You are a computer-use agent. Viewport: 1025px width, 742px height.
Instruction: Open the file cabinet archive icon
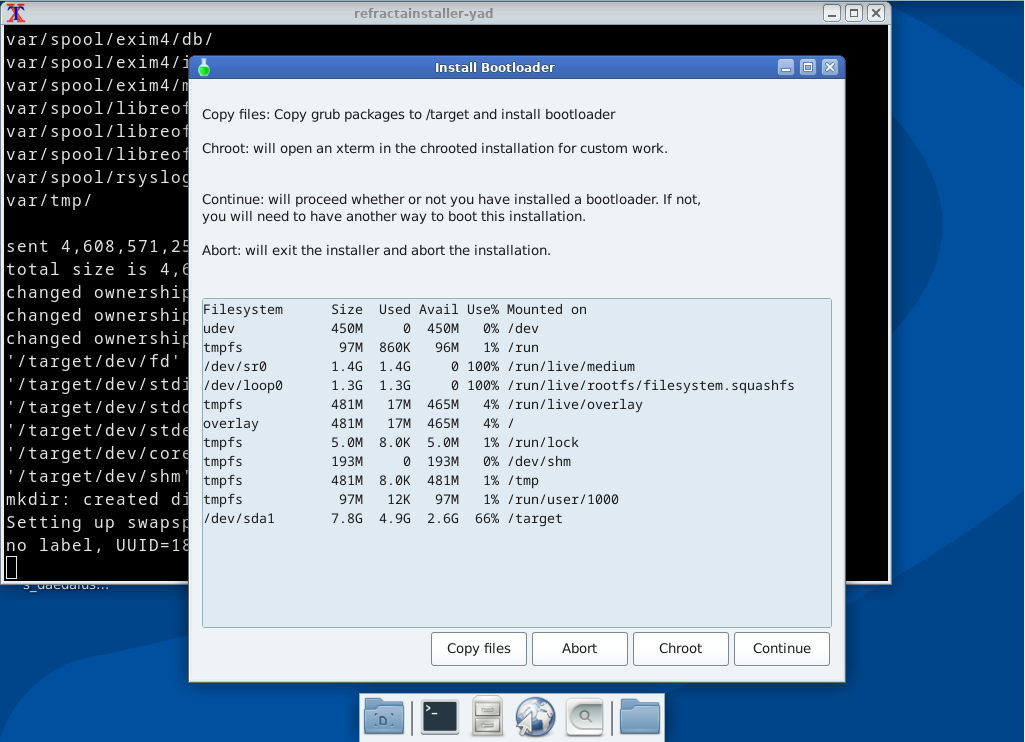(487, 717)
